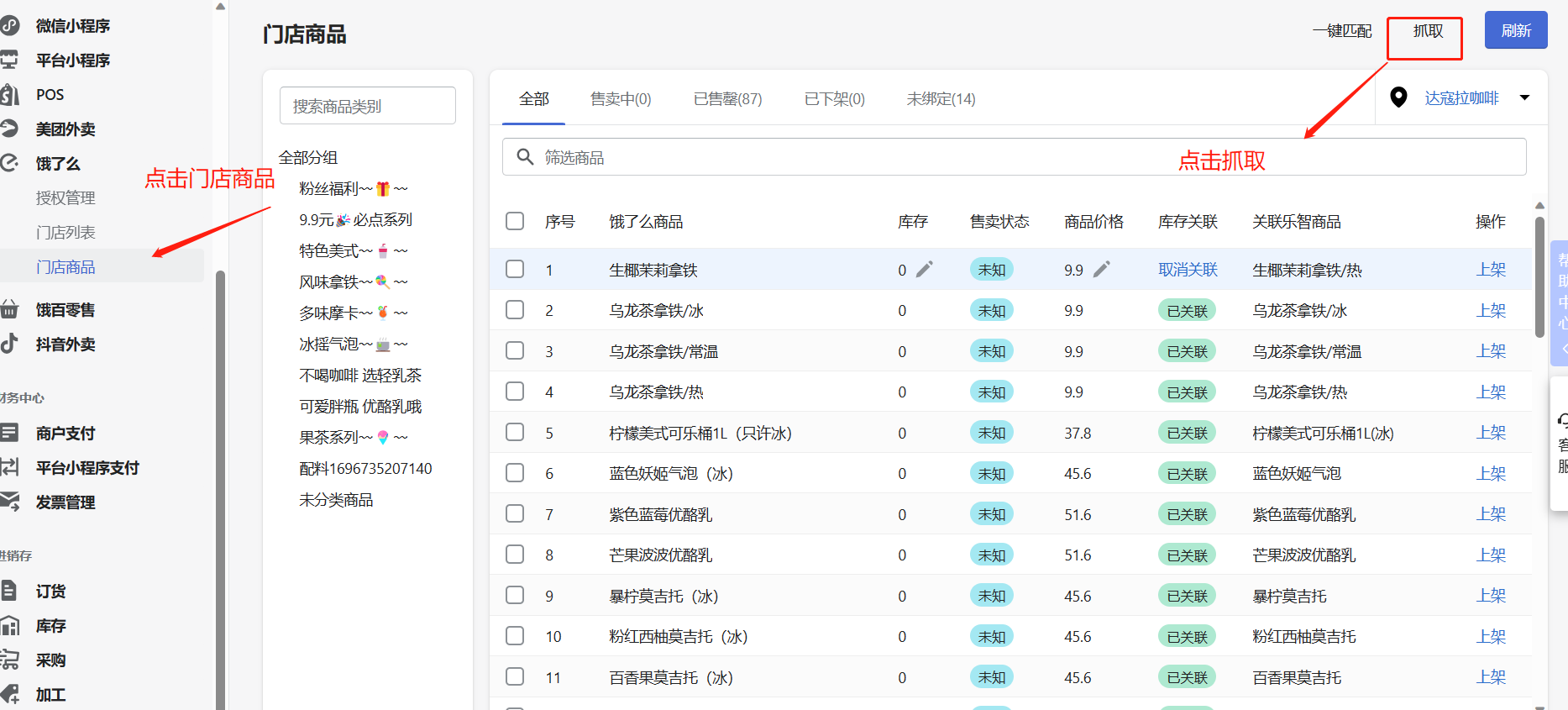
Task: Select the 可爱胖瓶 优酪乳哦 category
Action: click(360, 406)
